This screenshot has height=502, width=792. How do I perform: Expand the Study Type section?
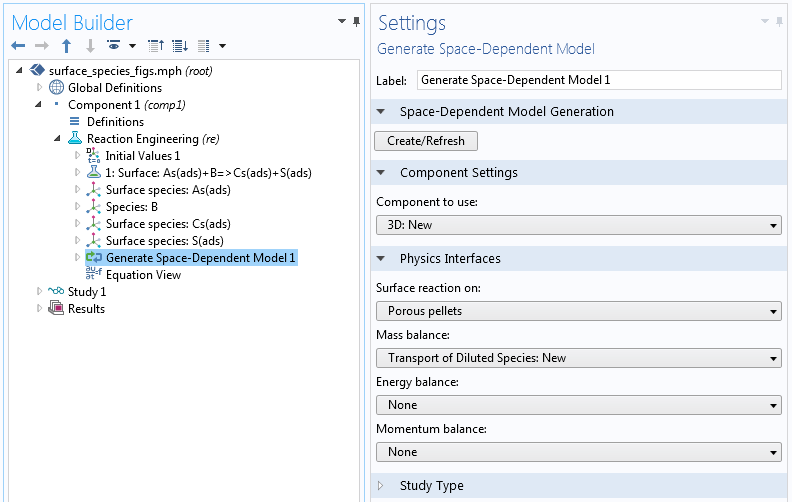click(x=431, y=486)
